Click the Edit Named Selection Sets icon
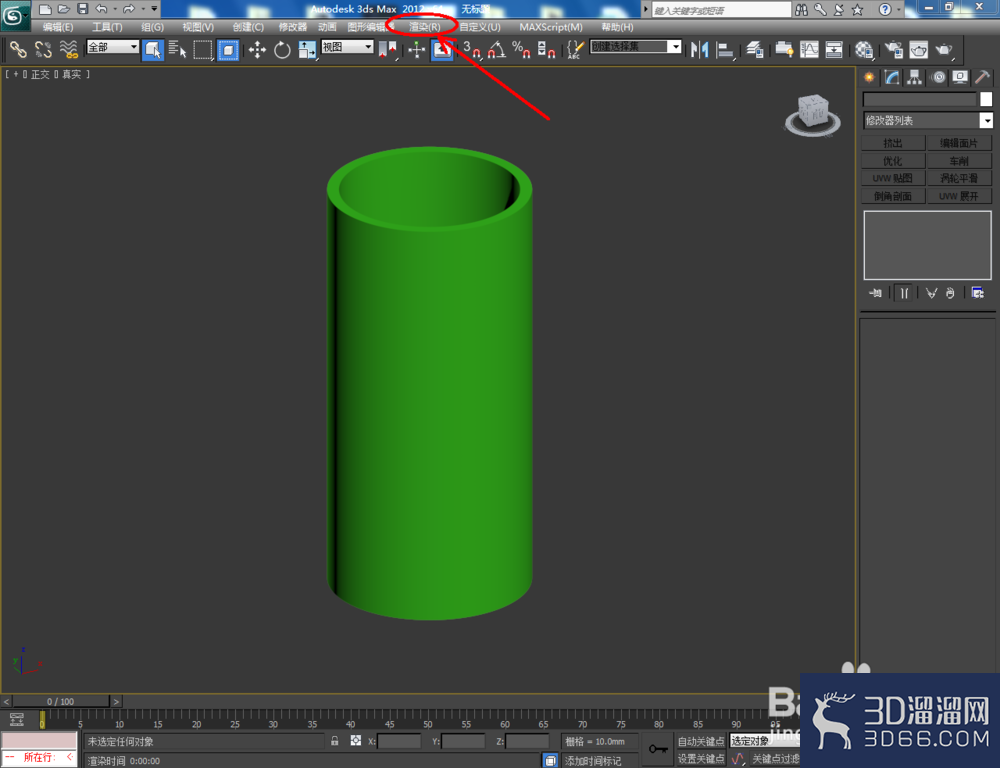Viewport: 1000px width, 768px height. tap(575, 50)
